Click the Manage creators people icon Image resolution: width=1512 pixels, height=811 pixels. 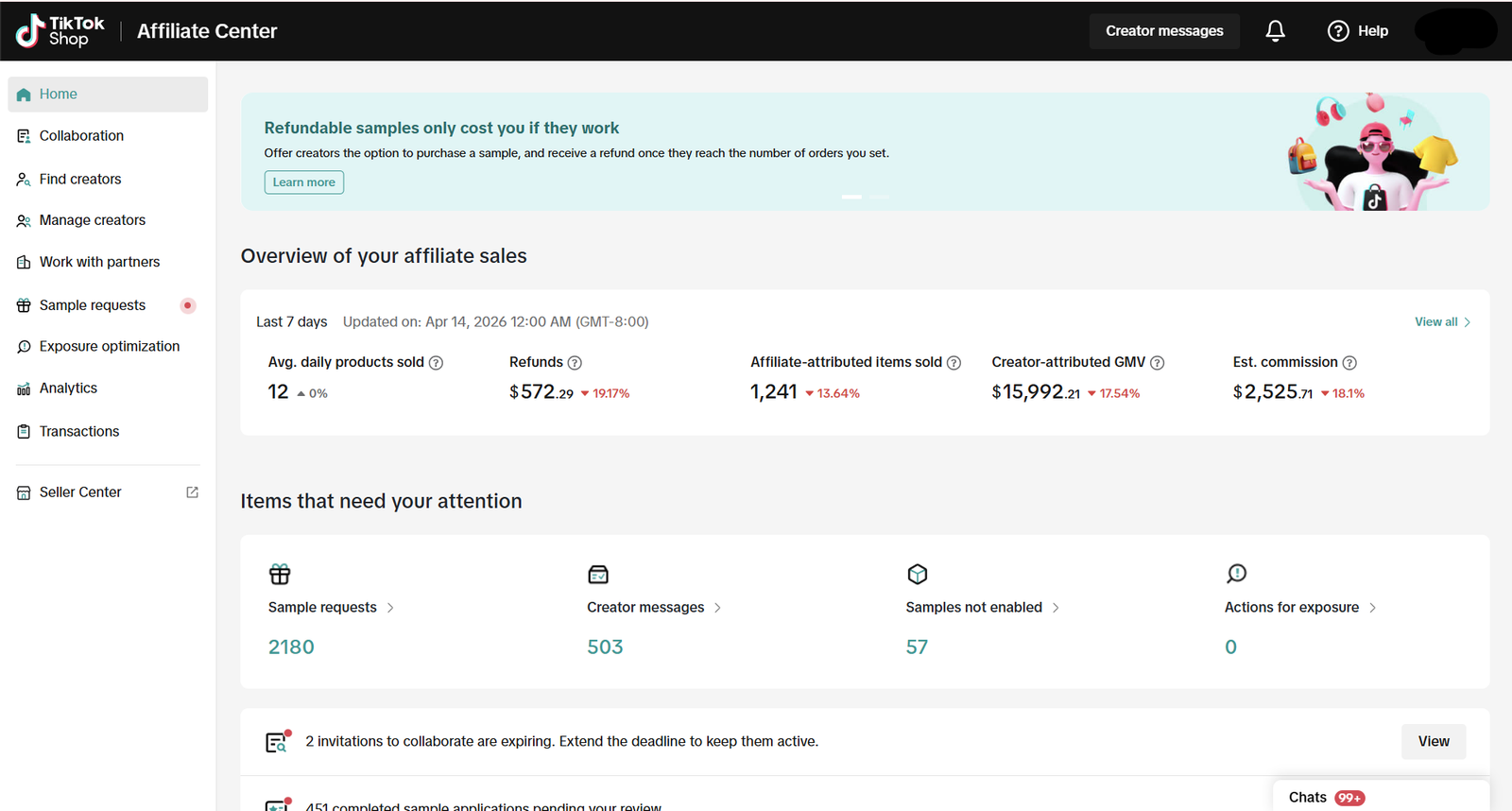pos(24,220)
